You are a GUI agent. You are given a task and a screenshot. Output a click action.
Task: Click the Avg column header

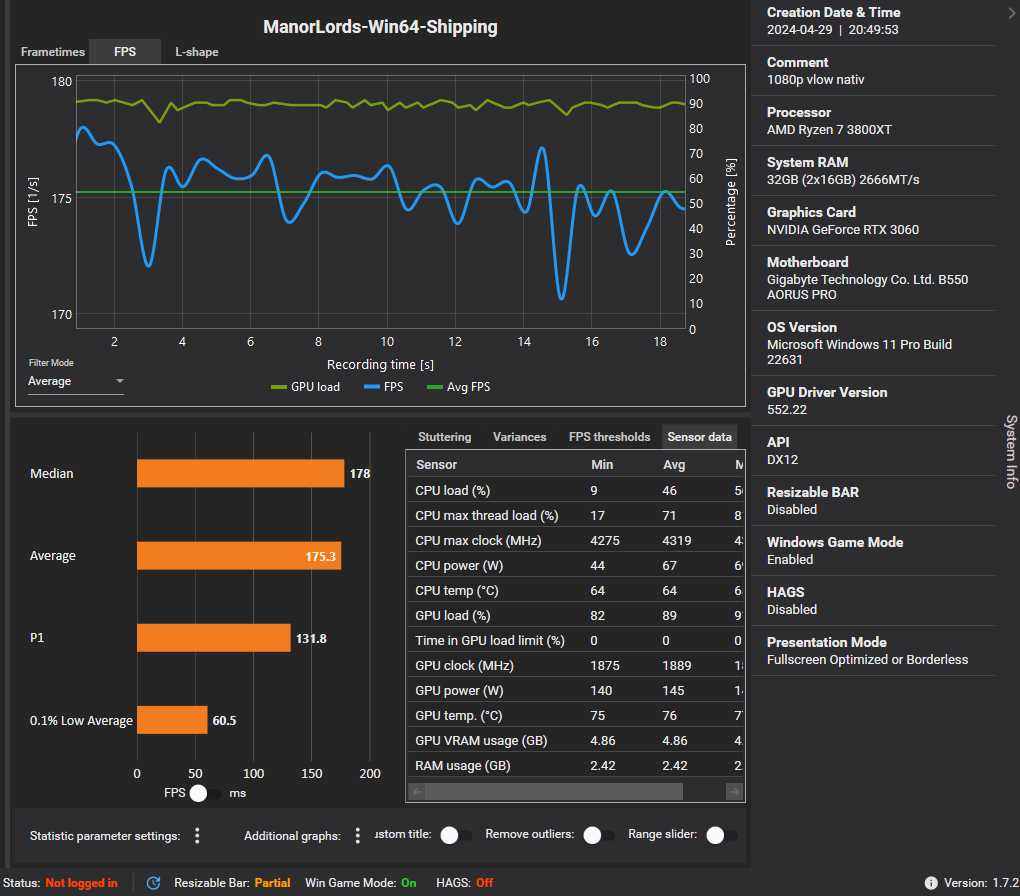coord(674,465)
